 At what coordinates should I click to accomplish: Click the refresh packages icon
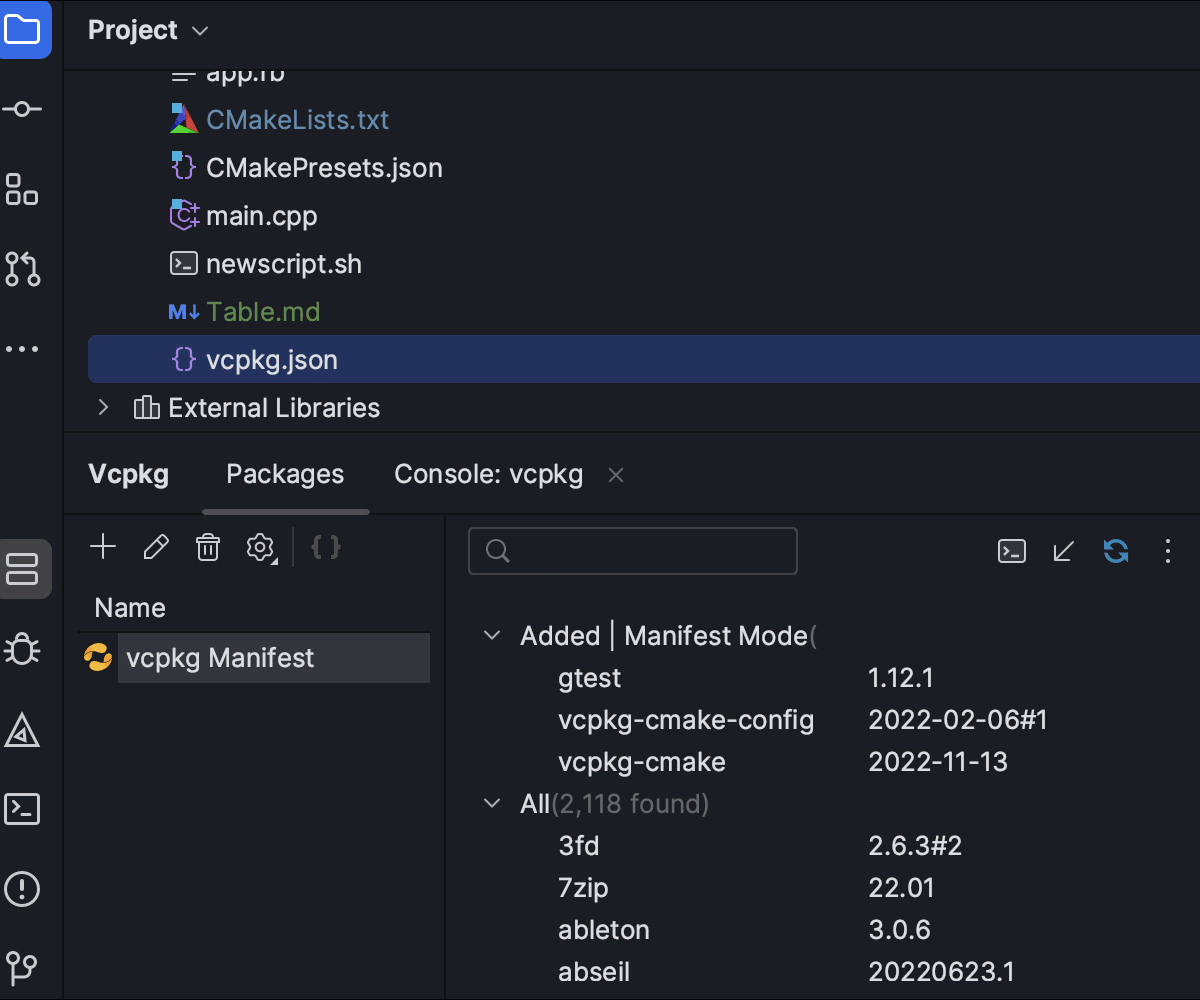[x=1116, y=551]
